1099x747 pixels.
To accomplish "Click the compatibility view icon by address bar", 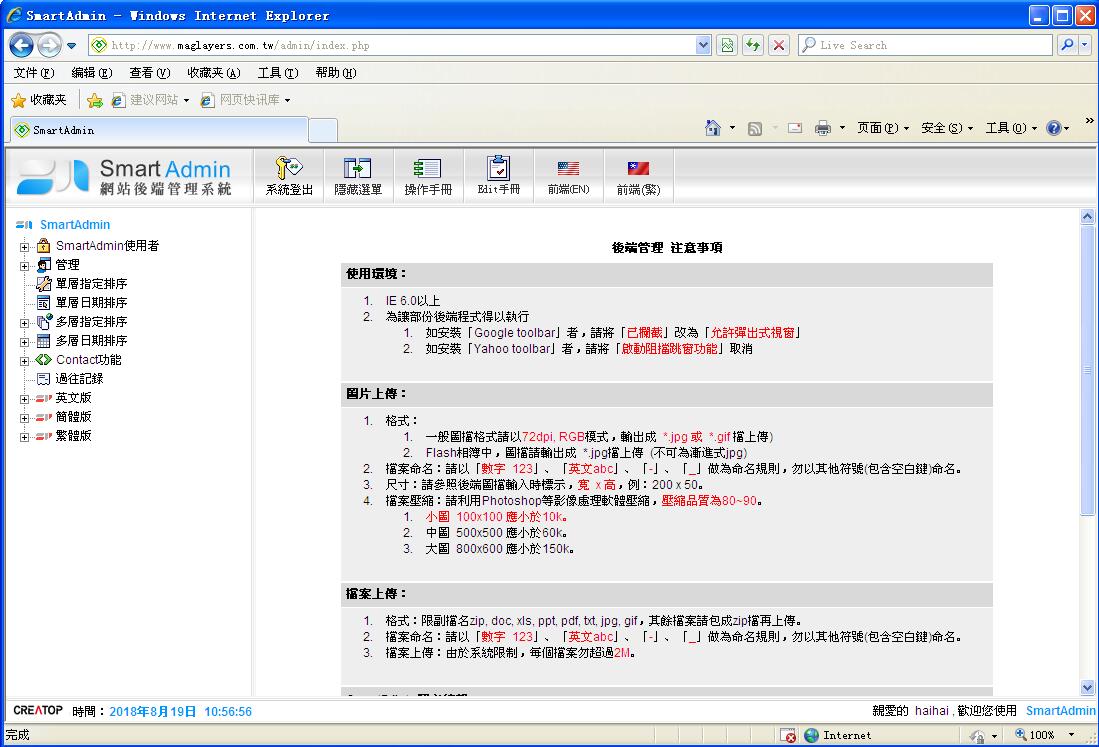I will click(727, 46).
